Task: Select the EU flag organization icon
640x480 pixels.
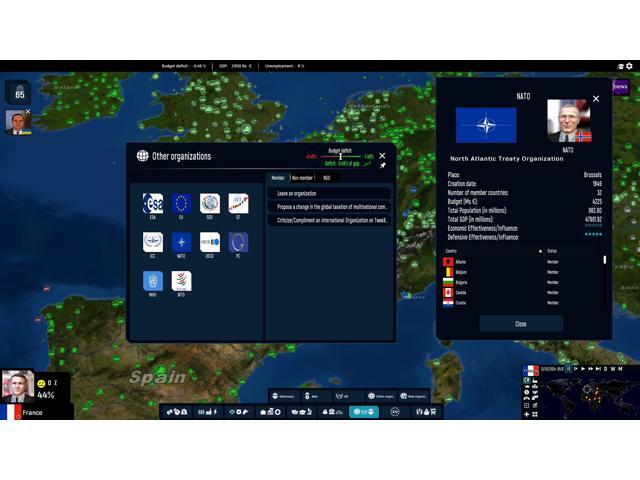Action: click(181, 203)
